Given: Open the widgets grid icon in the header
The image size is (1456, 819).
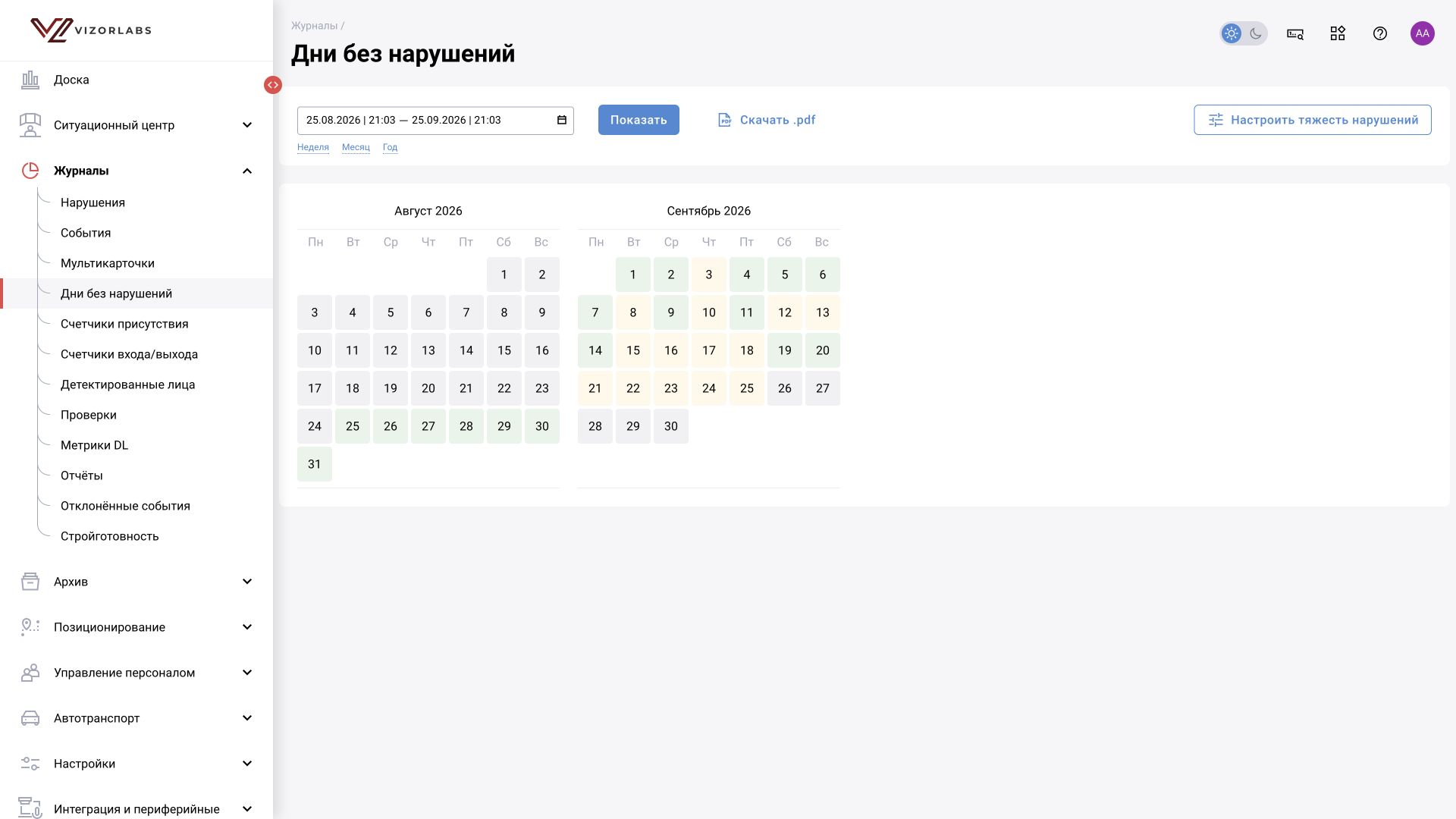Looking at the screenshot, I should (1338, 33).
